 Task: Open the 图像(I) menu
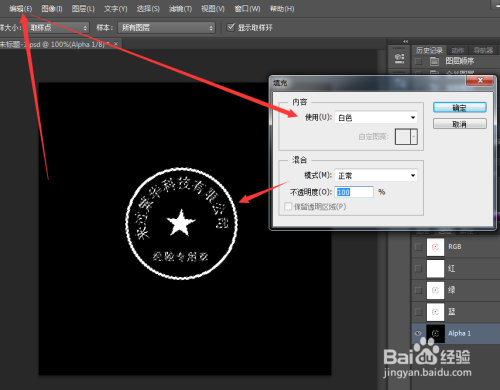click(52, 9)
